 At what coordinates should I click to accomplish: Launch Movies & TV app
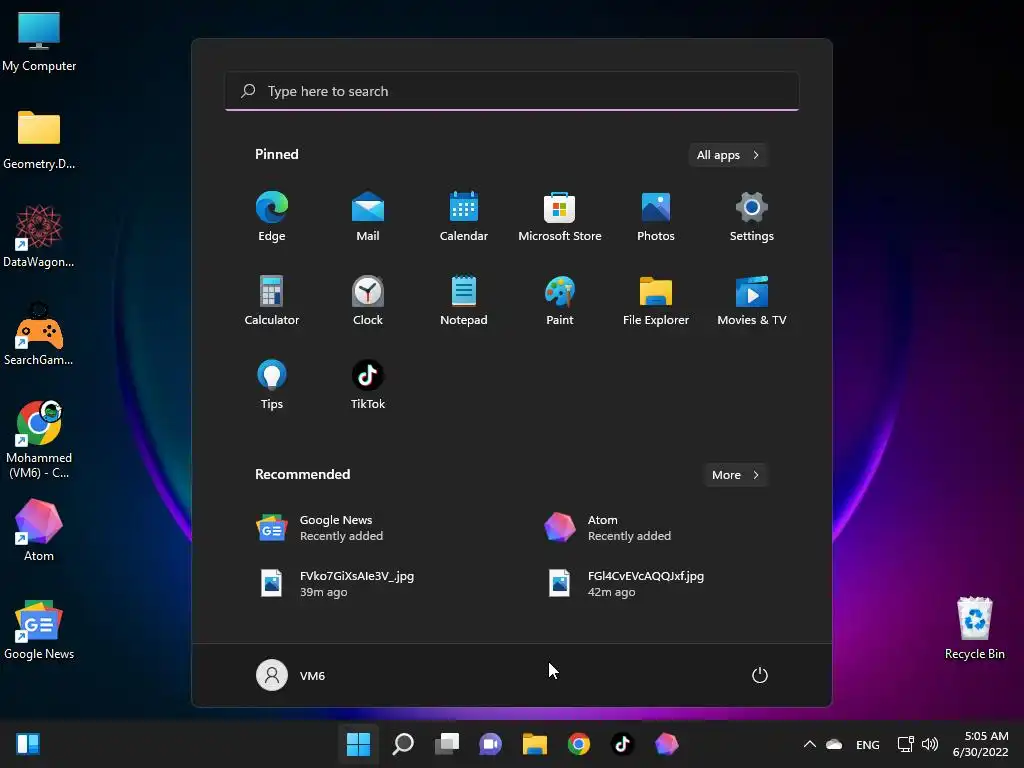click(x=752, y=300)
